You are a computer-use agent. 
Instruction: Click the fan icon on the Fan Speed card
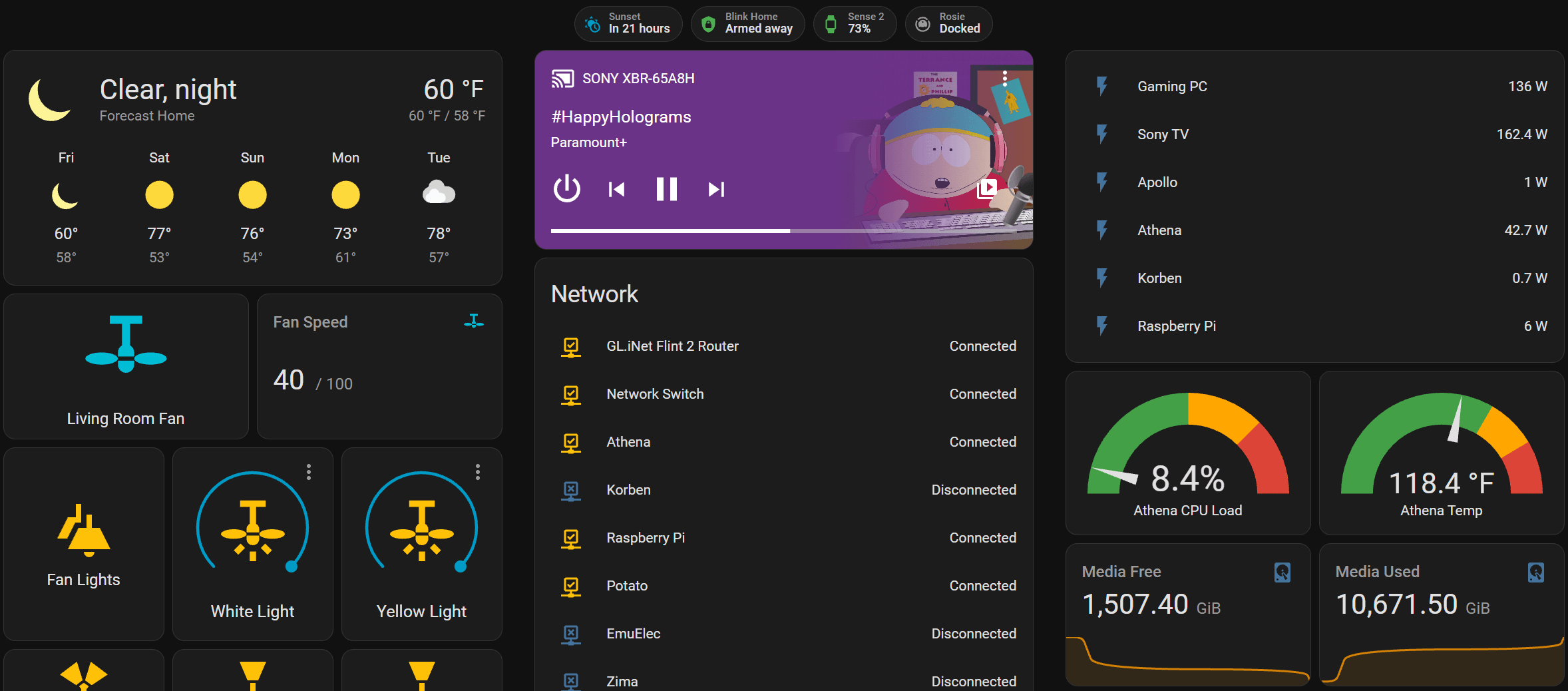(474, 321)
